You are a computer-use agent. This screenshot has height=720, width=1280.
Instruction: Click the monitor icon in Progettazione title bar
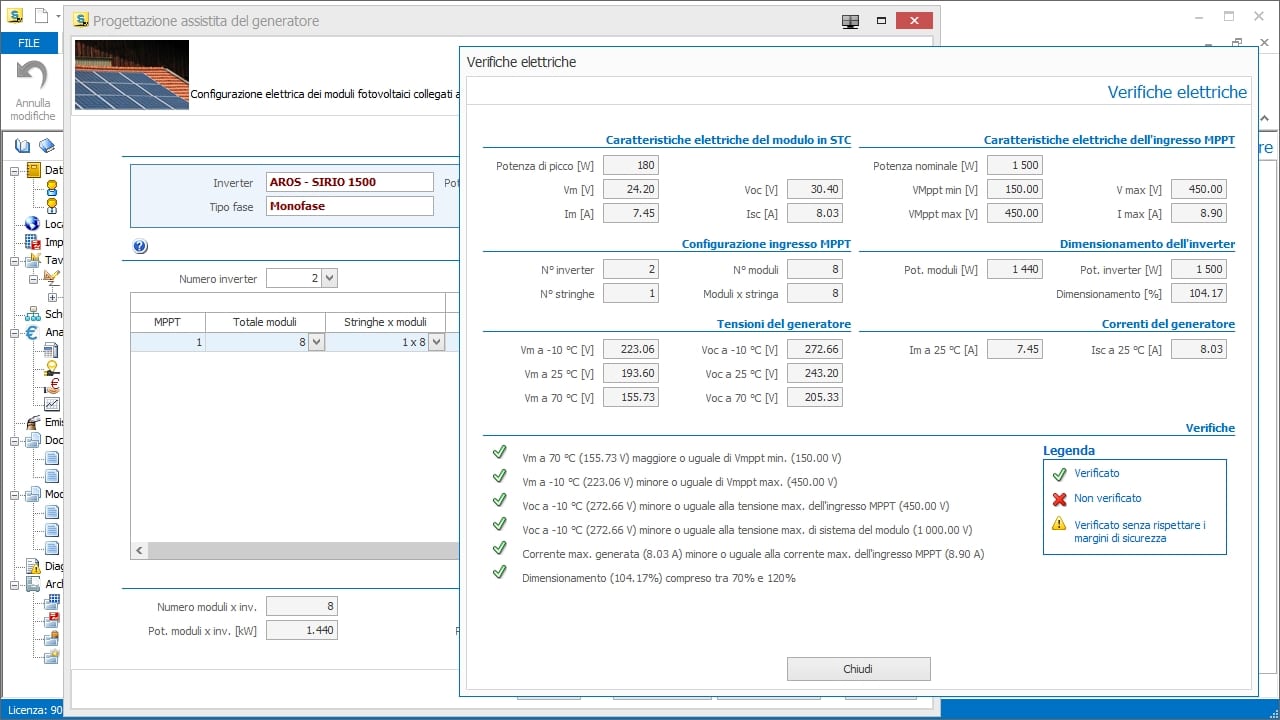(851, 21)
